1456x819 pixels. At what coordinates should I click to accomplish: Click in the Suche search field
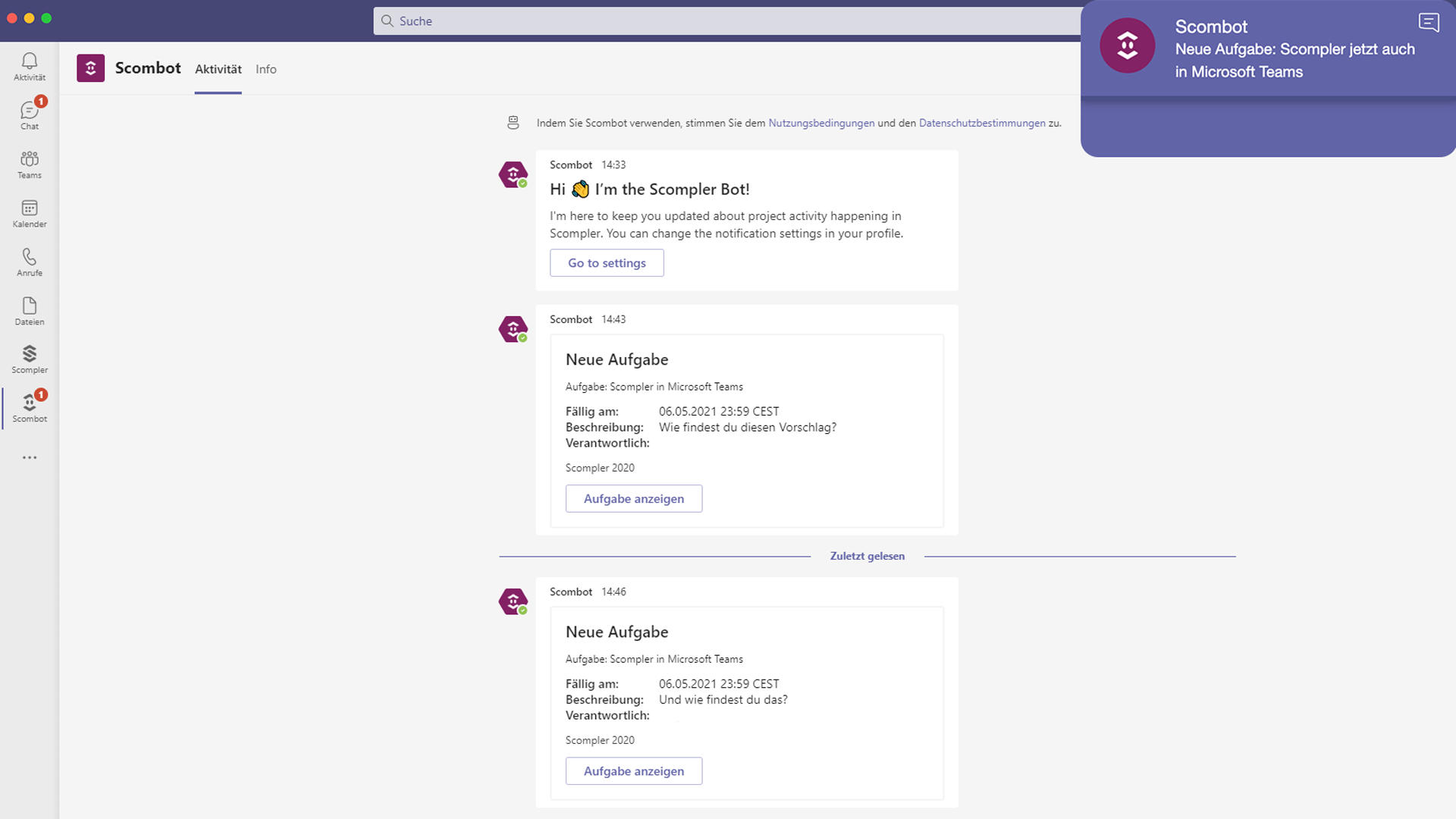[728, 21]
